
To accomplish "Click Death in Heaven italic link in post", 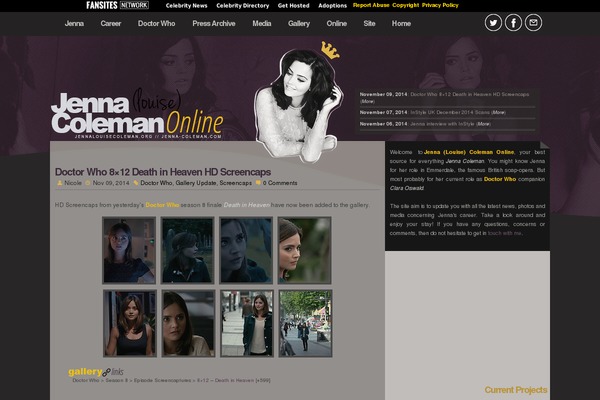I will (246, 205).
